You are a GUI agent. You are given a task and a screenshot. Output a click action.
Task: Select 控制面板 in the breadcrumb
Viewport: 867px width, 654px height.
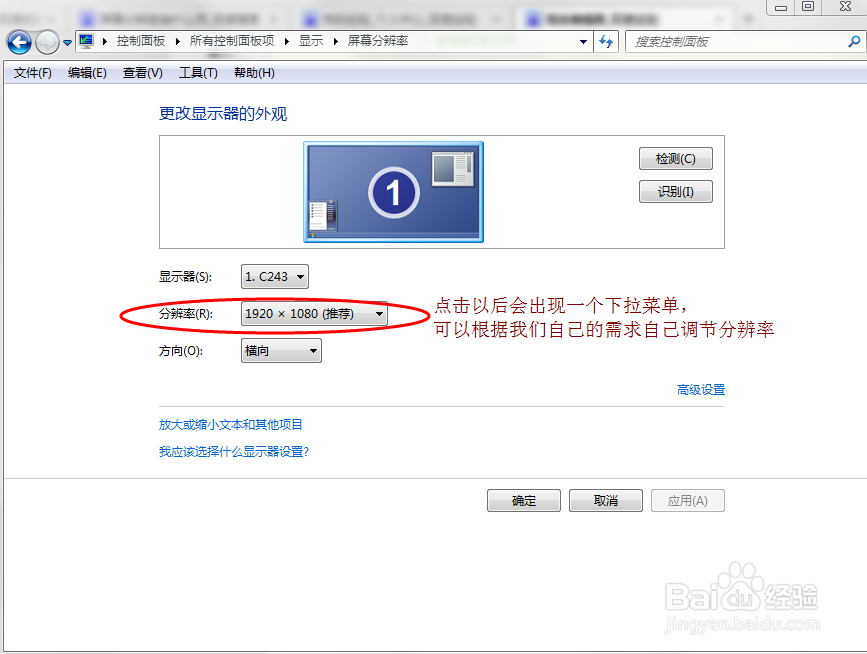point(140,41)
